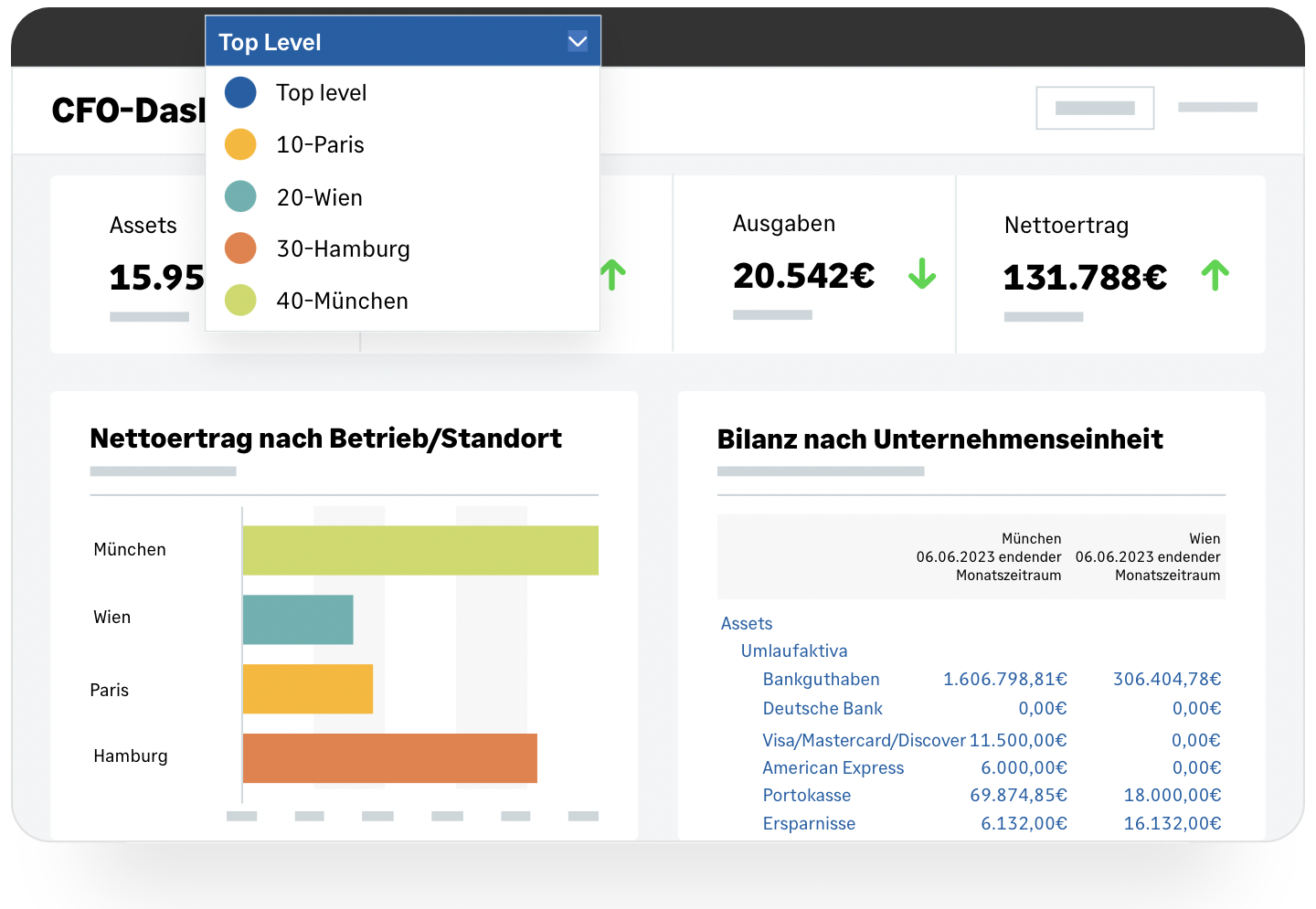This screenshot has height=909, width=1316.
Task: Click the lime circle next to 40-München
Action: click(x=240, y=300)
